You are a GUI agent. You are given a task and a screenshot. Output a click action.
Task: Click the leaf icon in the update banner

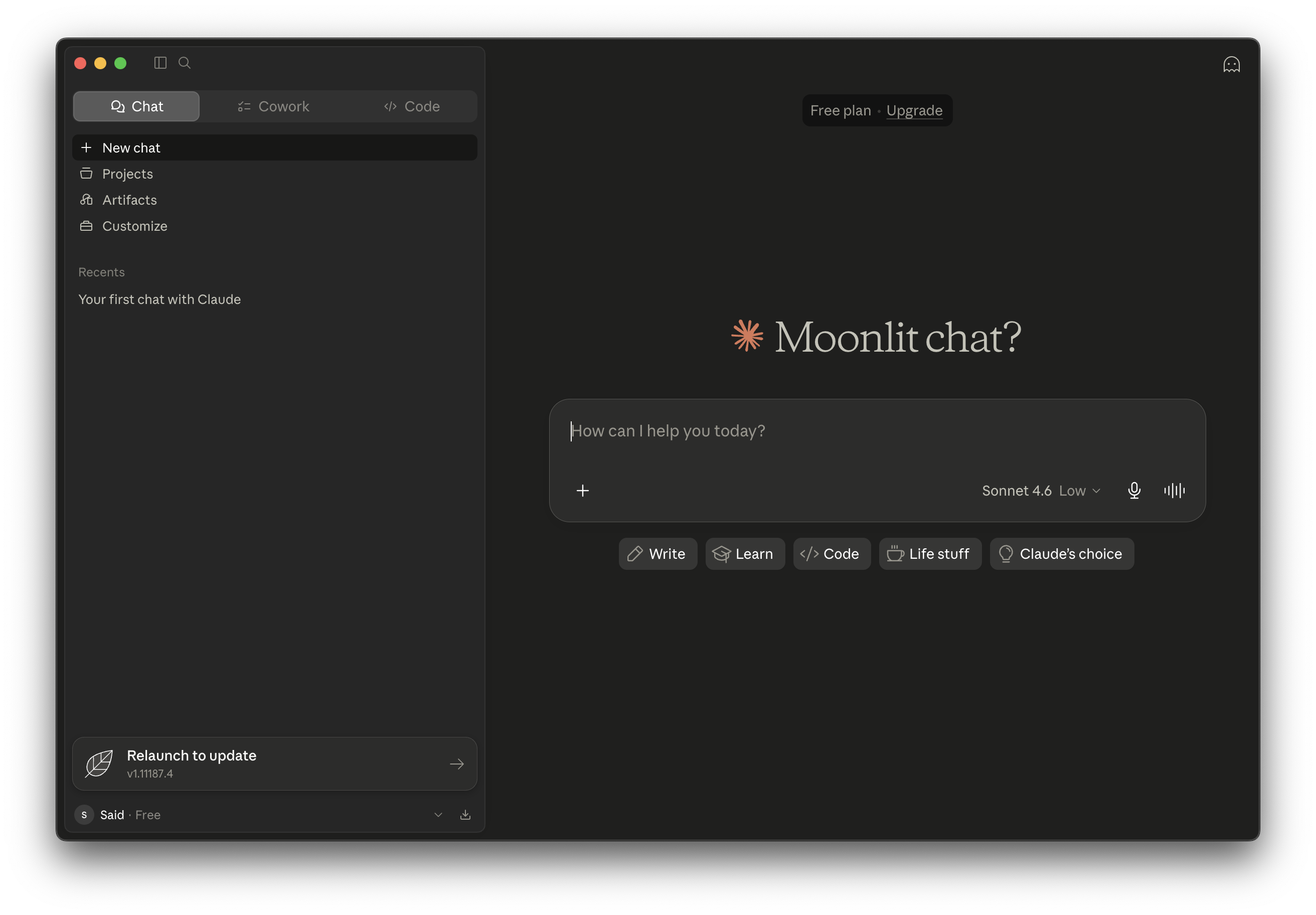(x=99, y=764)
